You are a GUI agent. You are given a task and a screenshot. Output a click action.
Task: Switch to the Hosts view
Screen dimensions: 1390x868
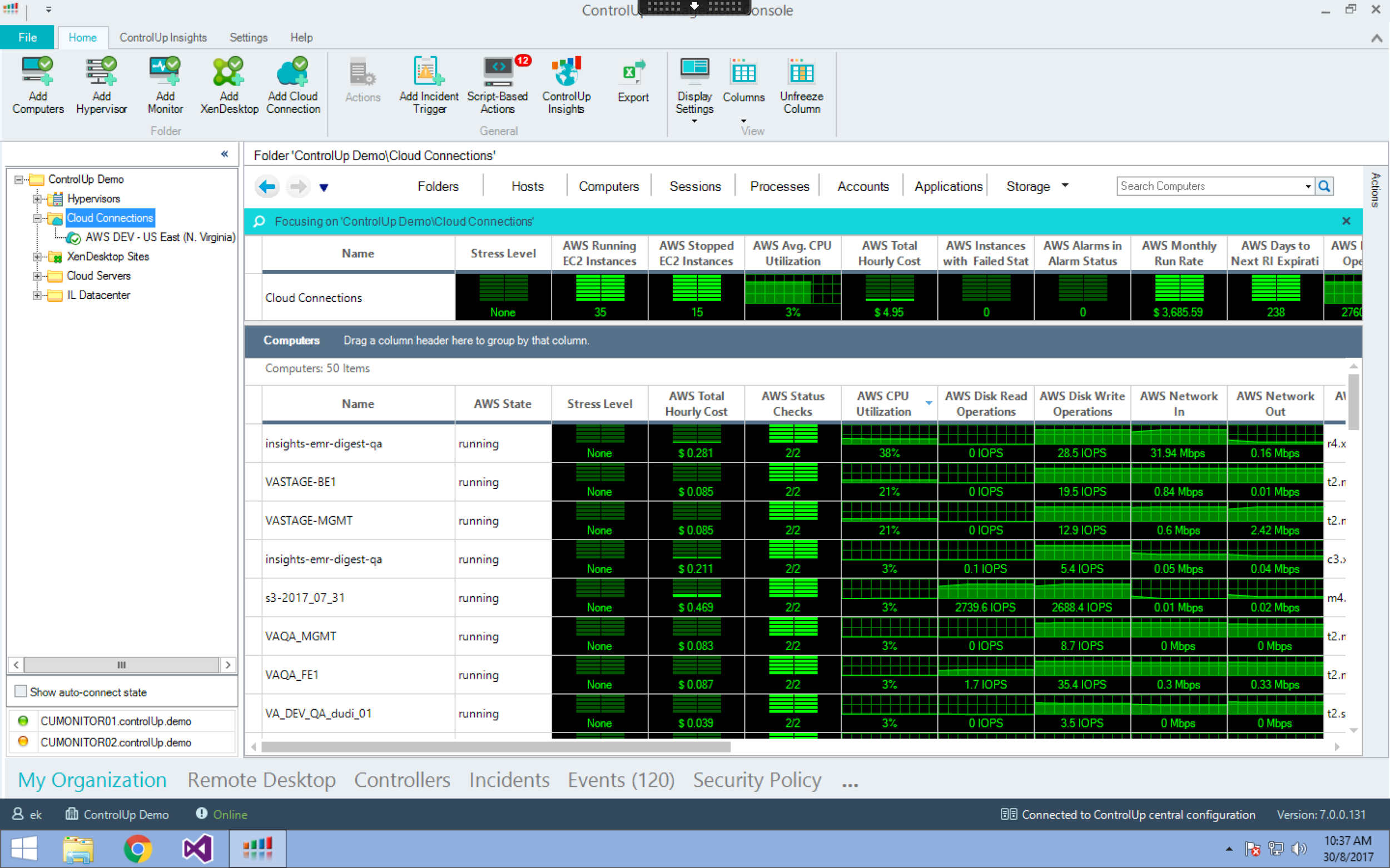tap(527, 186)
